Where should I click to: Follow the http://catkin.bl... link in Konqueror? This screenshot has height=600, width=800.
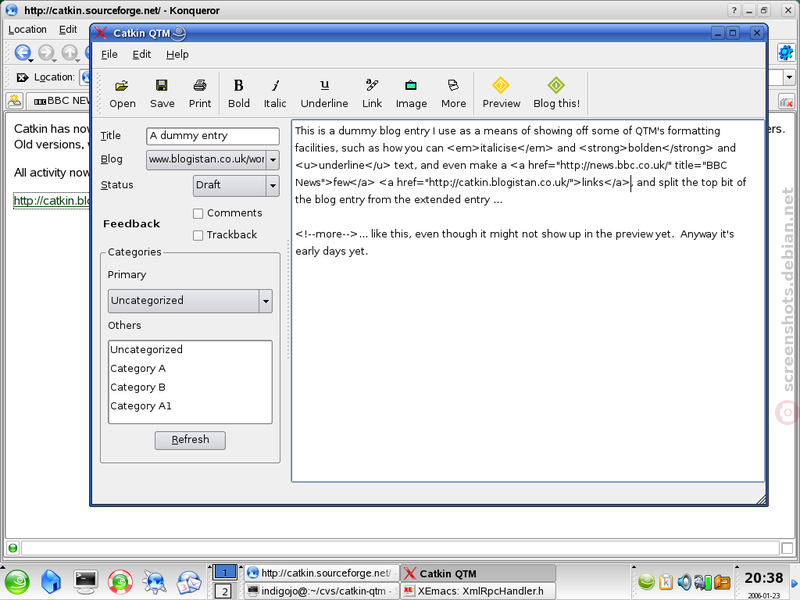pos(52,201)
